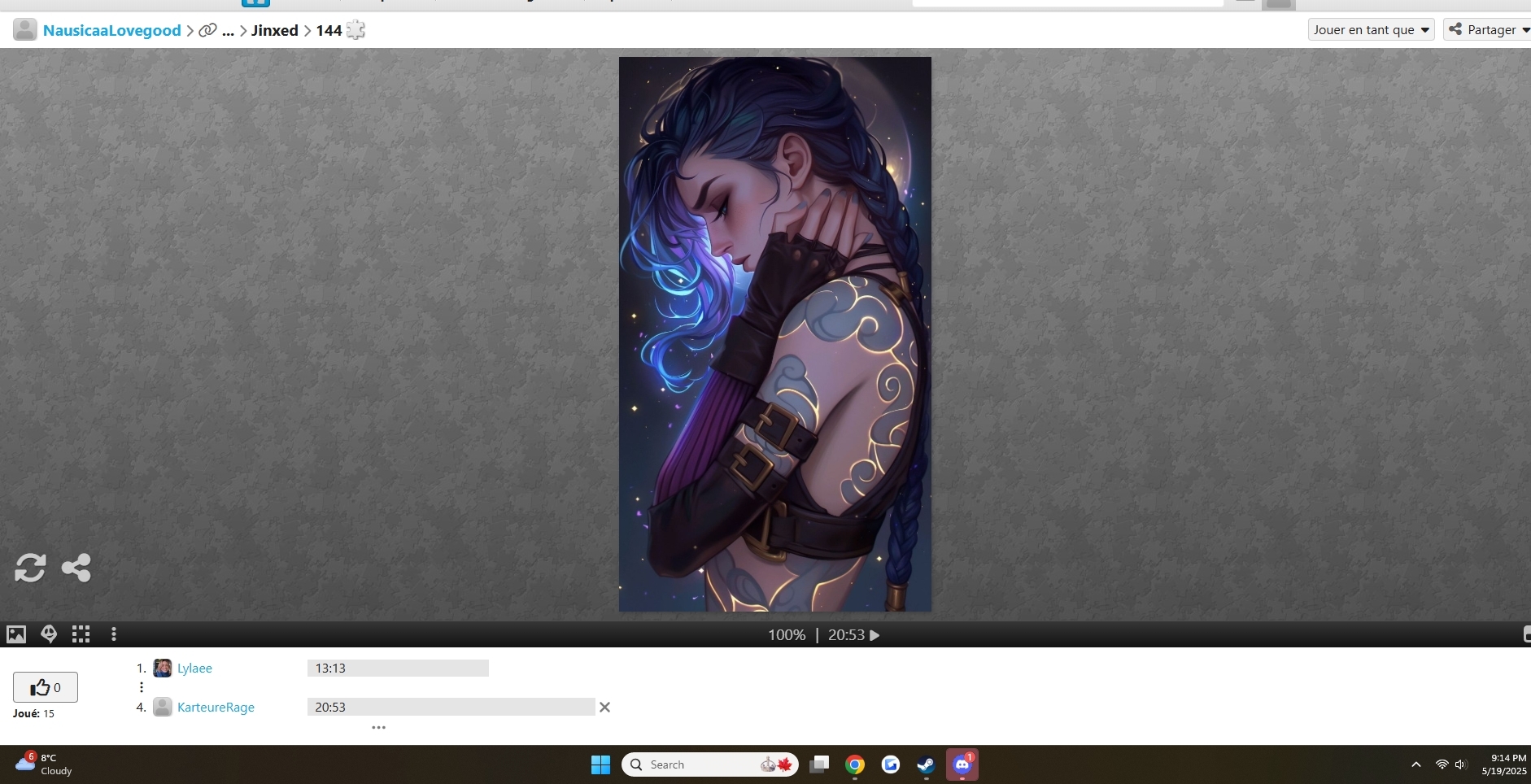This screenshot has height=784, width=1531.
Task: Open the clock showing 9:14 PM
Action: pyautogui.click(x=1504, y=764)
